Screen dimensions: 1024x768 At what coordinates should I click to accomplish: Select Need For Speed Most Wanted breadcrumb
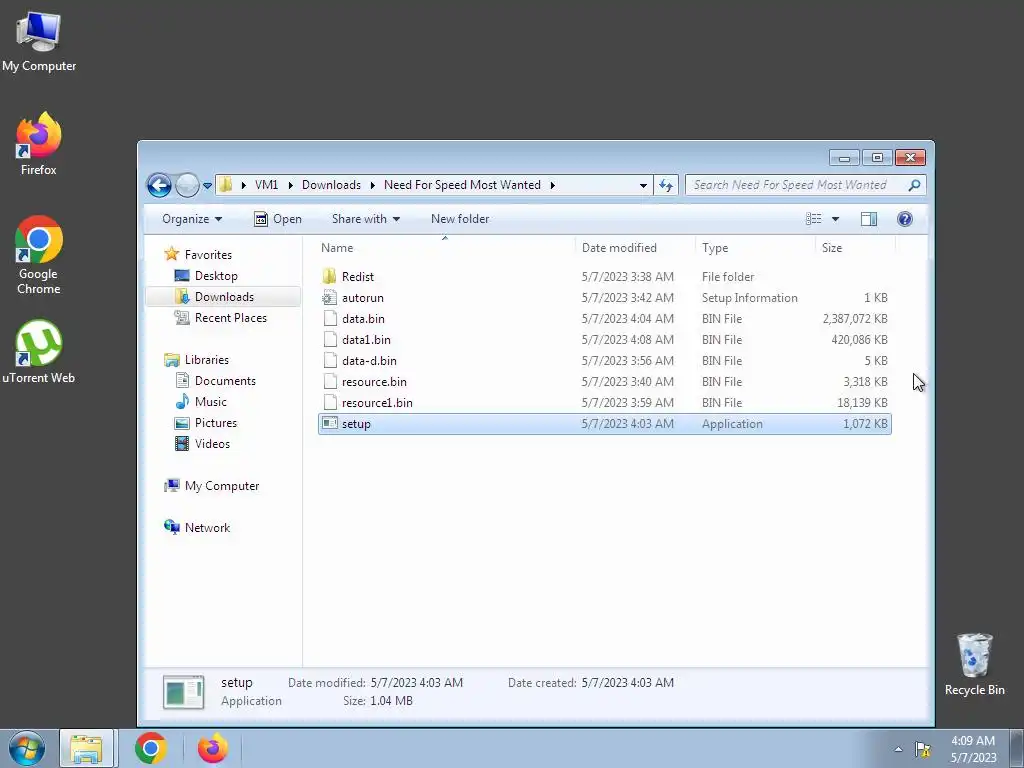462,185
